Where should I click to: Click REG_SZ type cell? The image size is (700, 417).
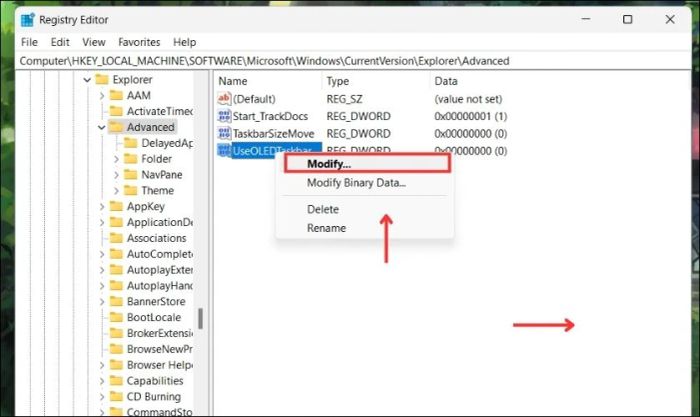coord(344,99)
